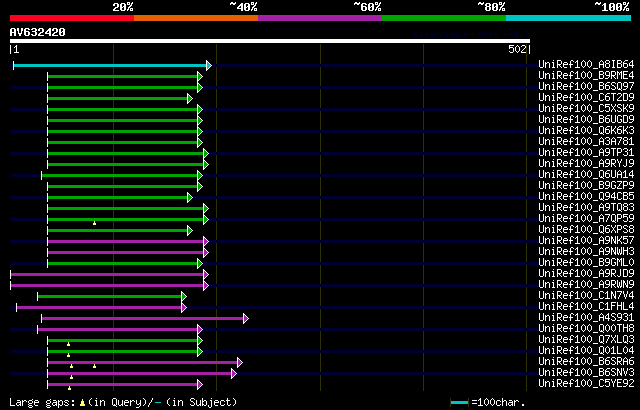640x410 pixels.
Task: Select the UniRef100_Q7XLQ3 label
Action: 586,340
